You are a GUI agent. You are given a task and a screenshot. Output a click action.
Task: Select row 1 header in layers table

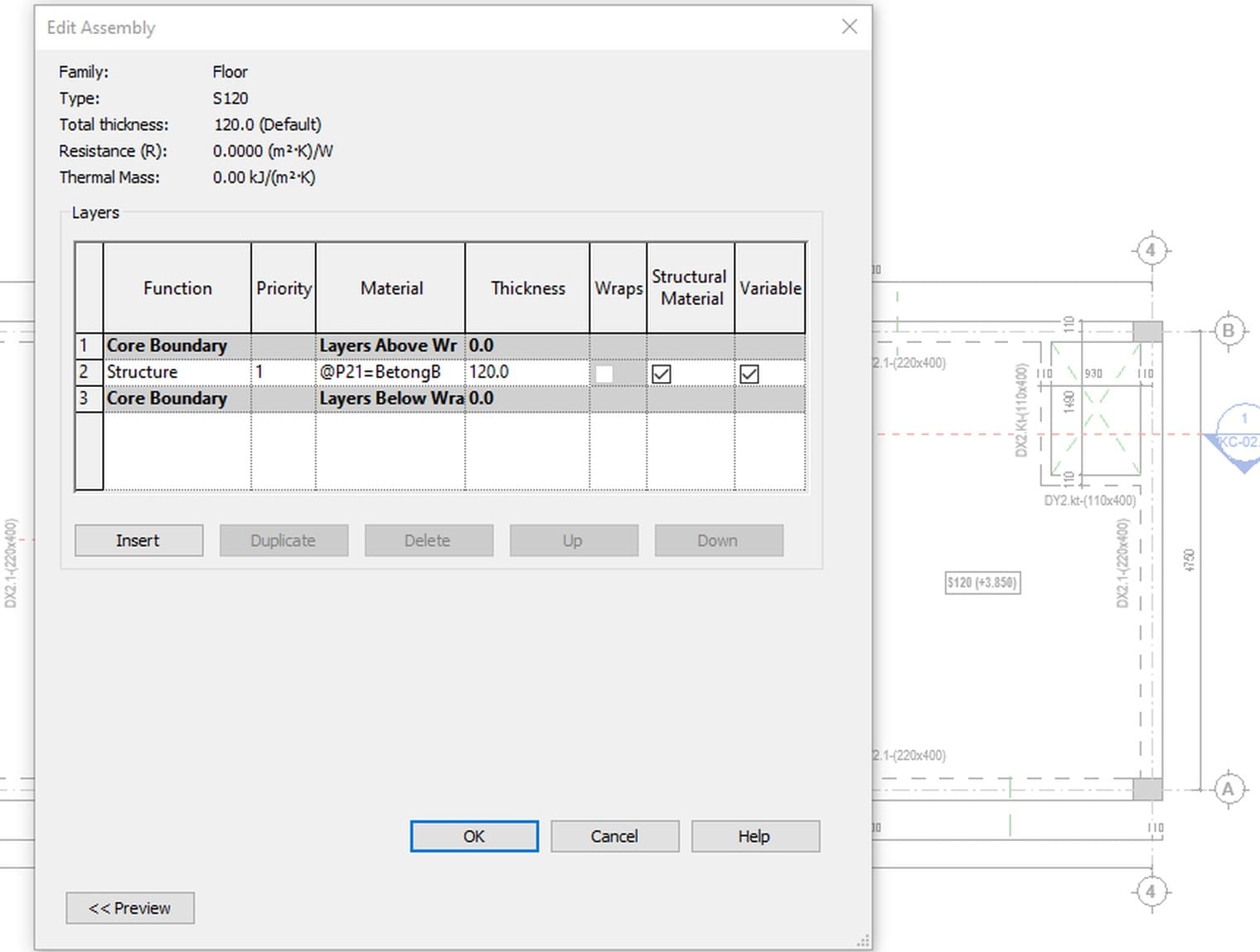(89, 346)
